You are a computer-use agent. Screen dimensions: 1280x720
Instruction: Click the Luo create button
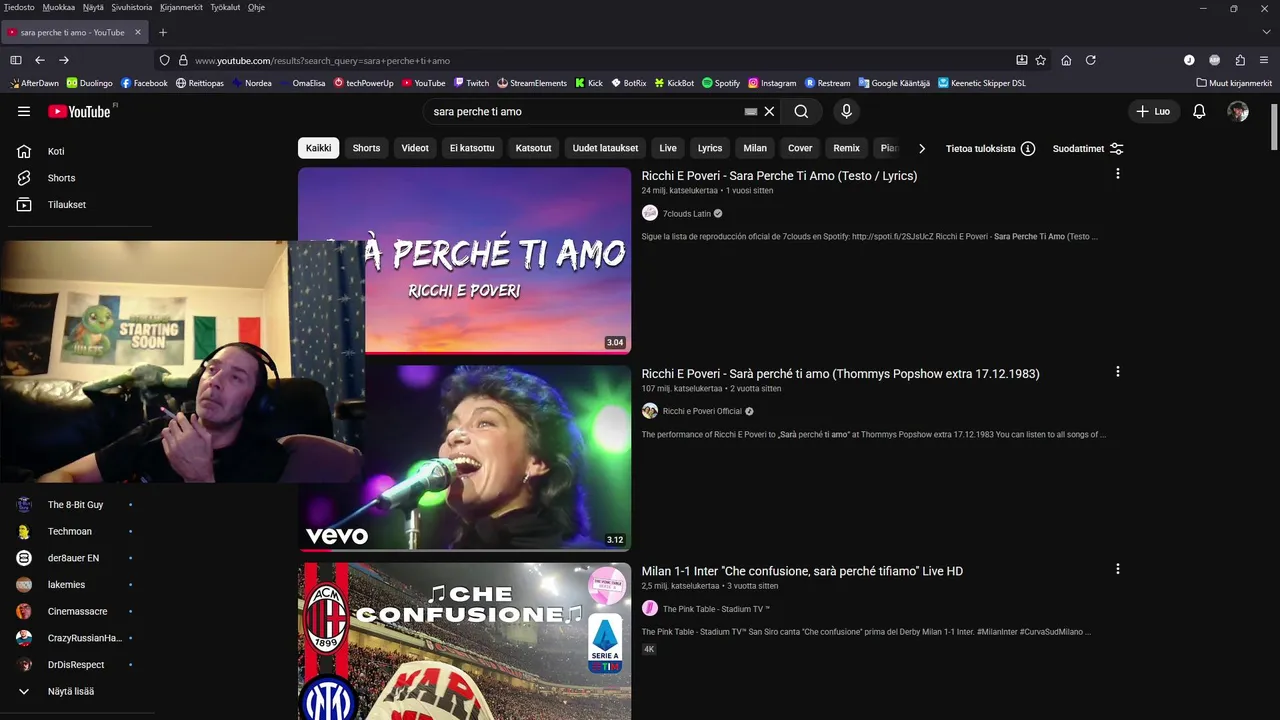1154,111
